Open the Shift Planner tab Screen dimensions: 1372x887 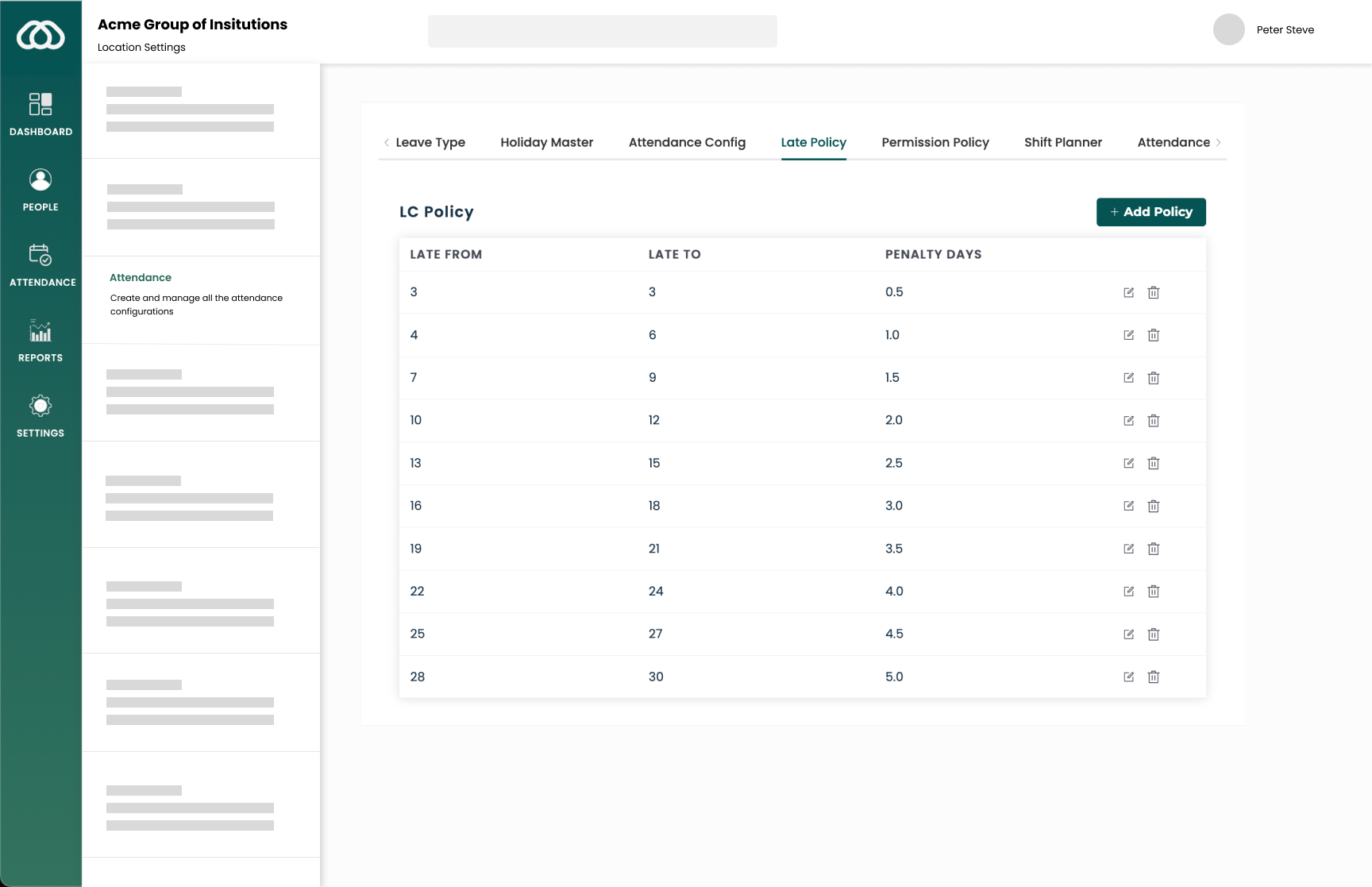(x=1062, y=142)
